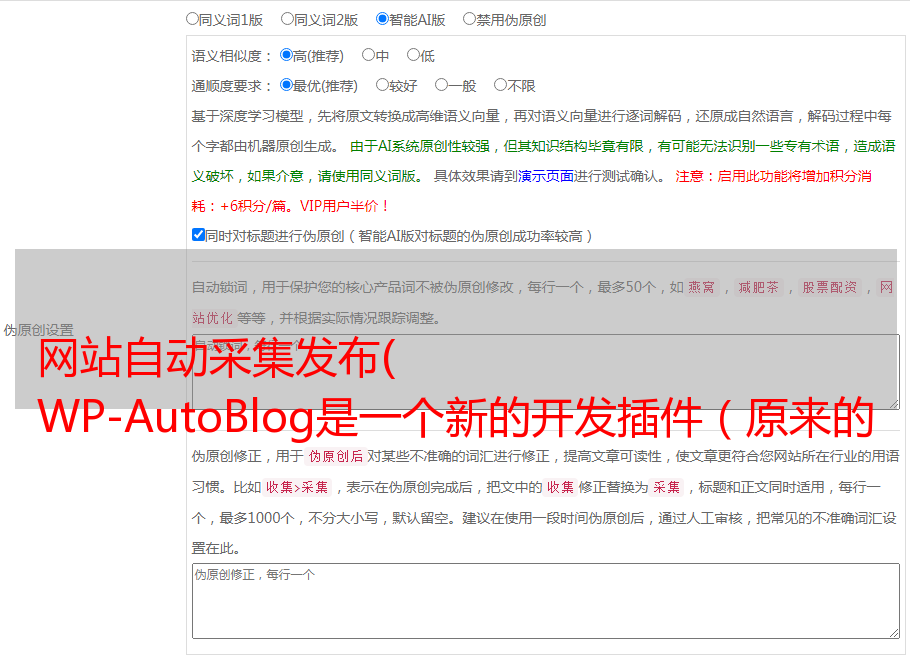Image resolution: width=911 pixels, height=658 pixels.
Task: Set 语义相似度 to 低
Action: point(413,55)
